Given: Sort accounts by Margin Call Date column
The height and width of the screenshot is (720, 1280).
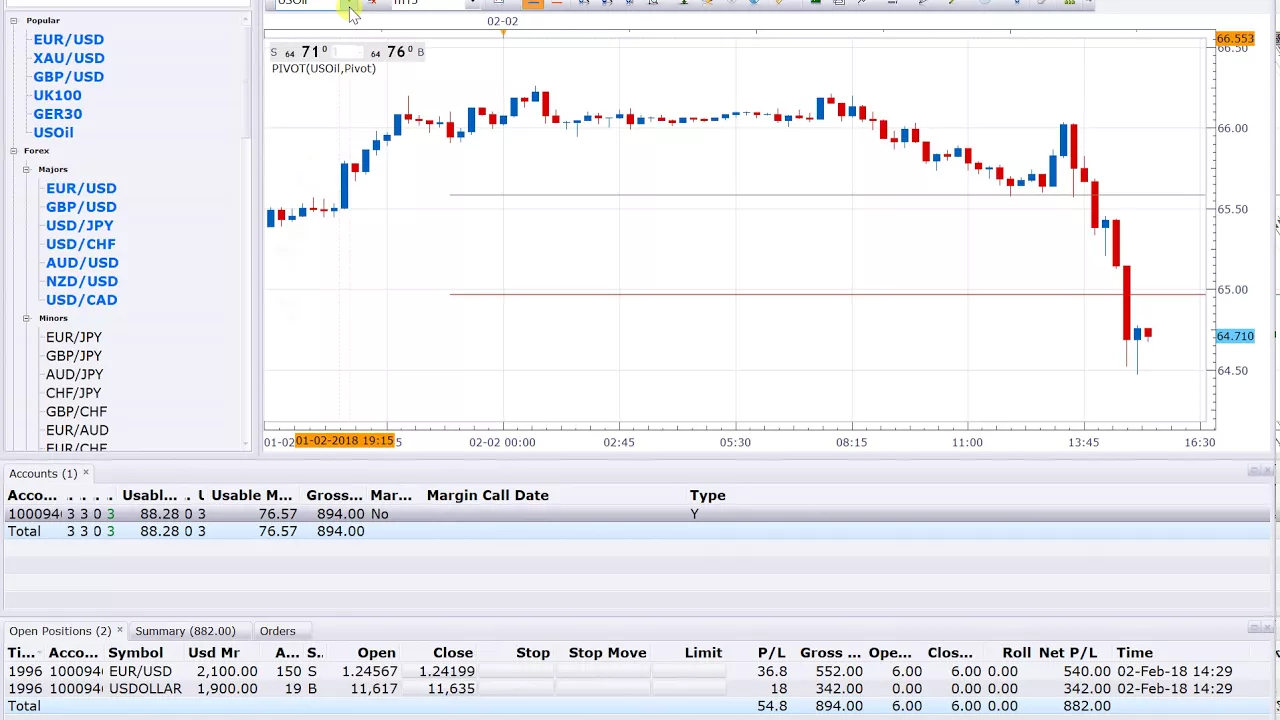Looking at the screenshot, I should (488, 496).
